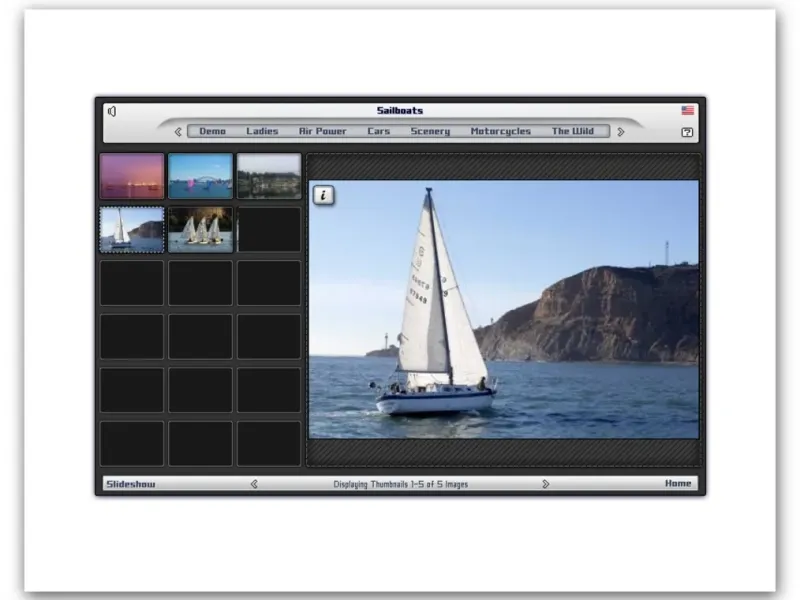Viewport: 800px width, 600px height.
Task: Select the gray marina thumbnail
Action: pos(269,176)
